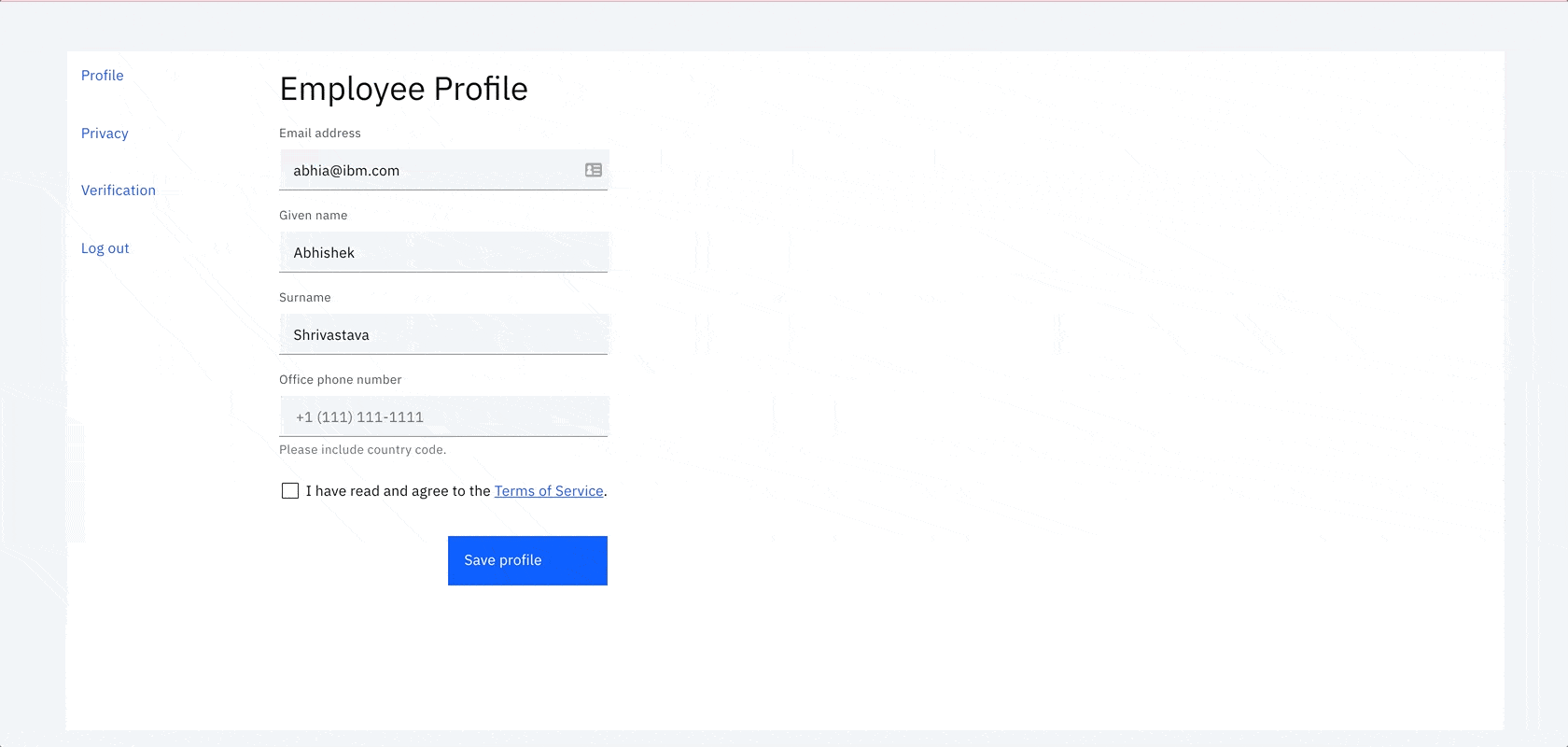Viewport: 1568px width, 747px height.
Task: Select Log out in the sidebar
Action: [105, 248]
